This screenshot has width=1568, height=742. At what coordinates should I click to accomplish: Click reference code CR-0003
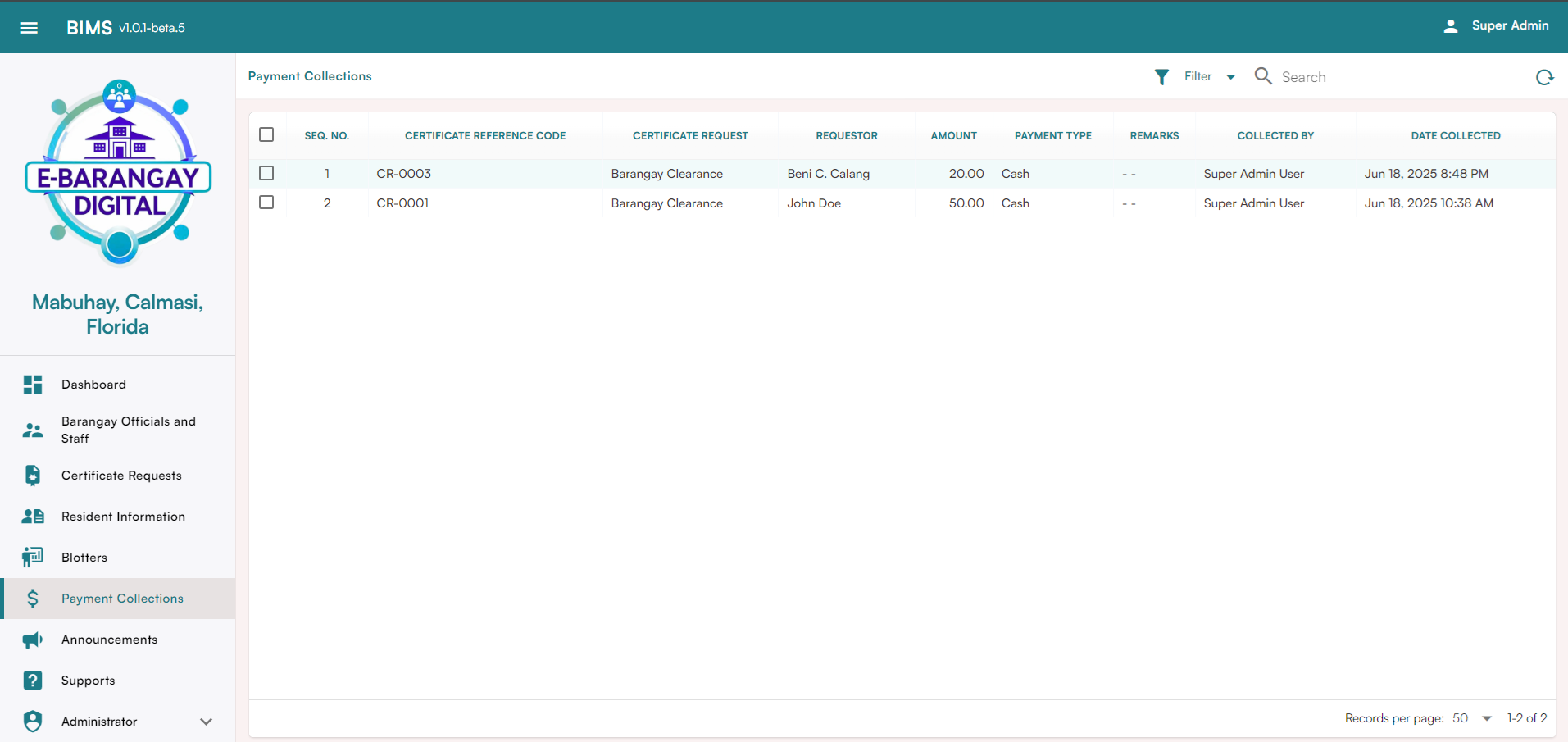click(x=403, y=174)
